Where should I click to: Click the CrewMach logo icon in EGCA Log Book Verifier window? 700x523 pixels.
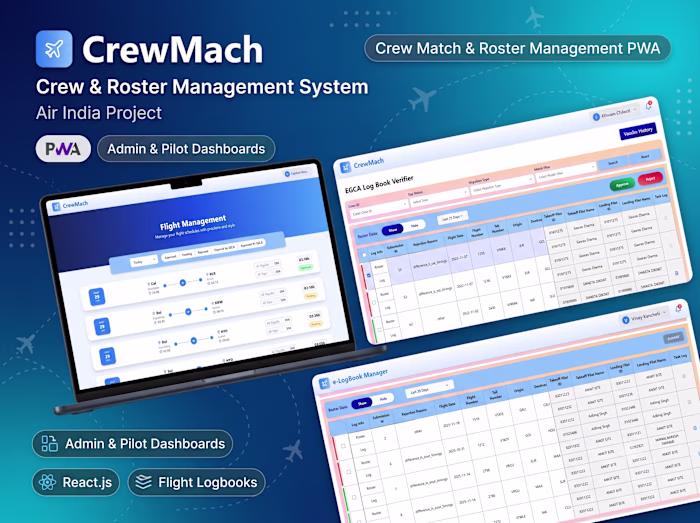(346, 167)
